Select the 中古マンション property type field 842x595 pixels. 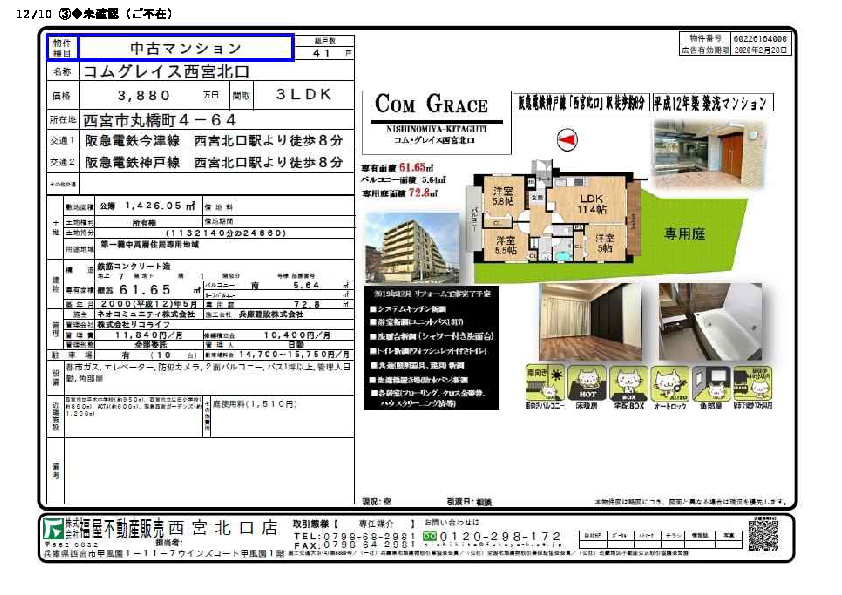pyautogui.click(x=186, y=48)
